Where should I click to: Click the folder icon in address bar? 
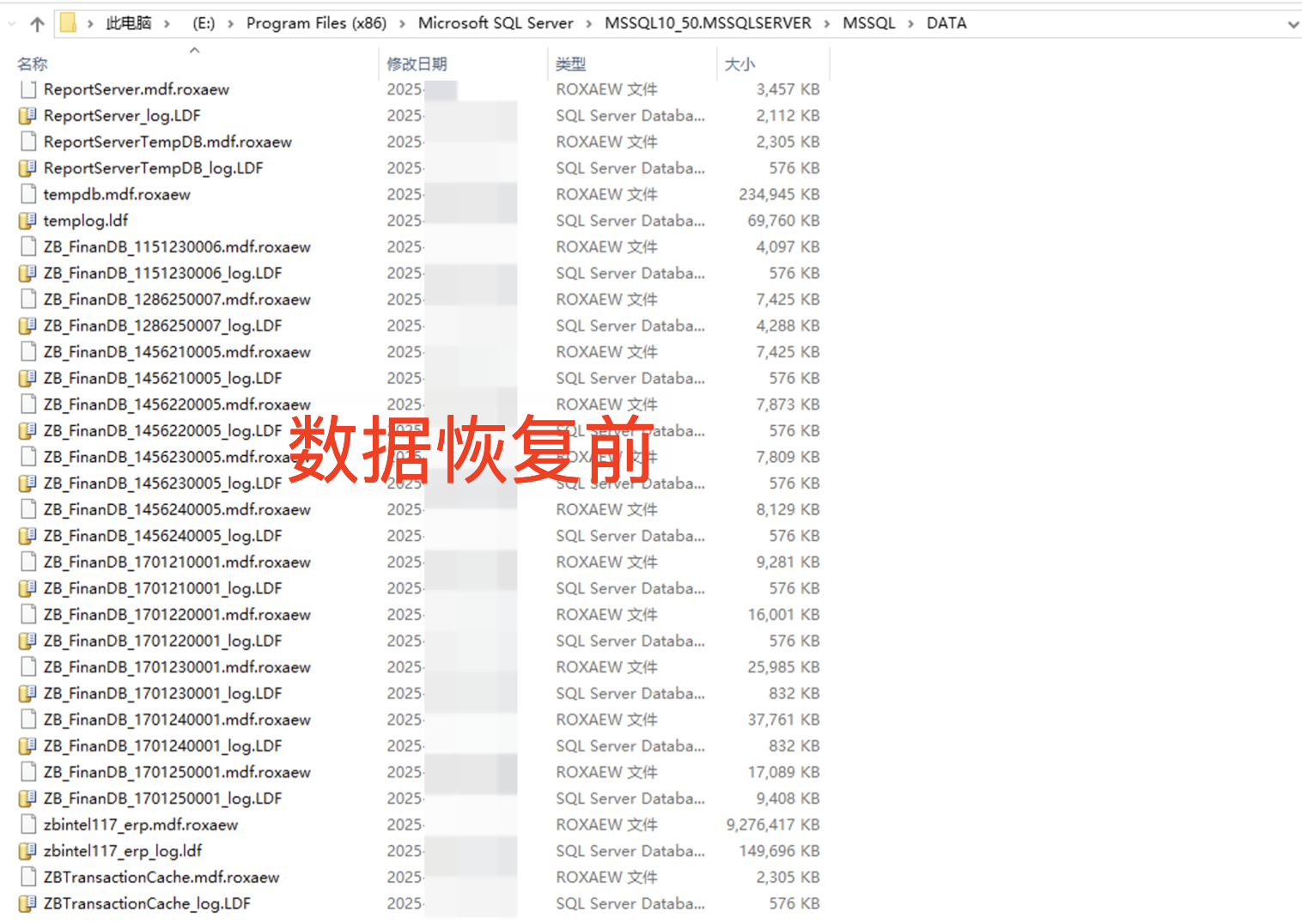coord(68,23)
